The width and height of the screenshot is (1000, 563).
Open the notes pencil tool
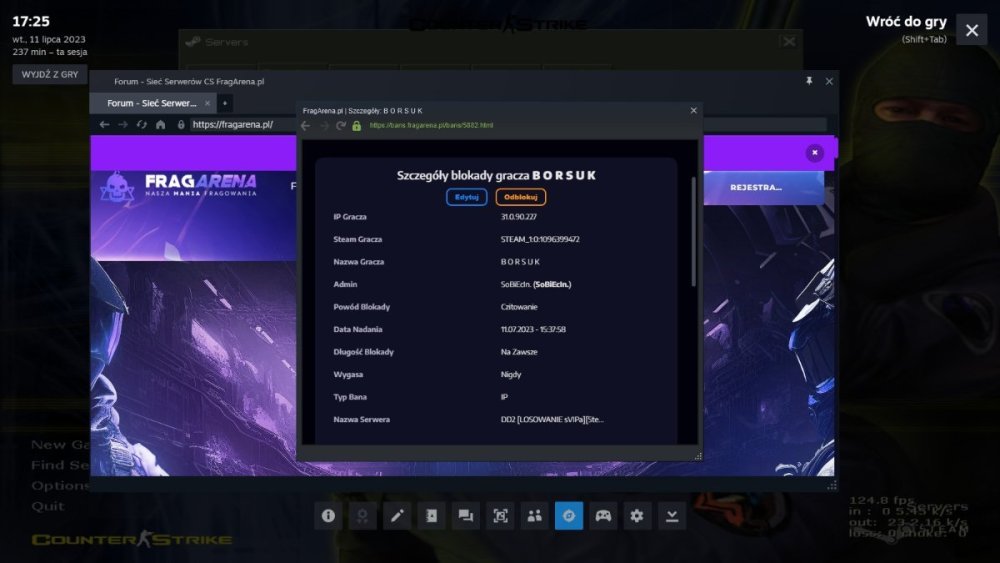click(397, 516)
